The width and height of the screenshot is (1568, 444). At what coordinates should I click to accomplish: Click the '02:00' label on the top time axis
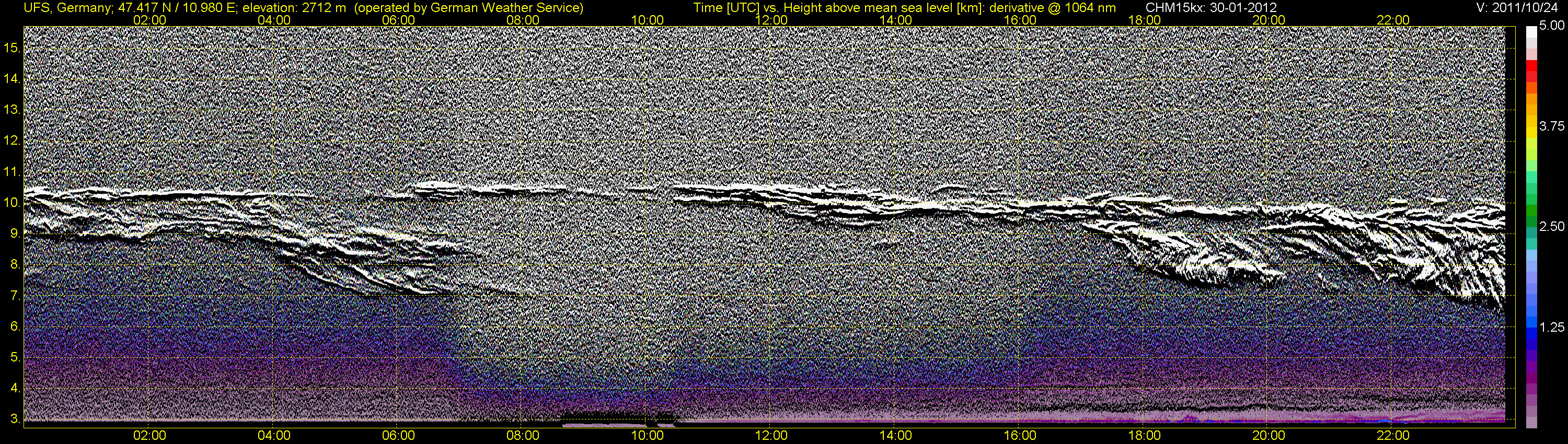pos(149,20)
